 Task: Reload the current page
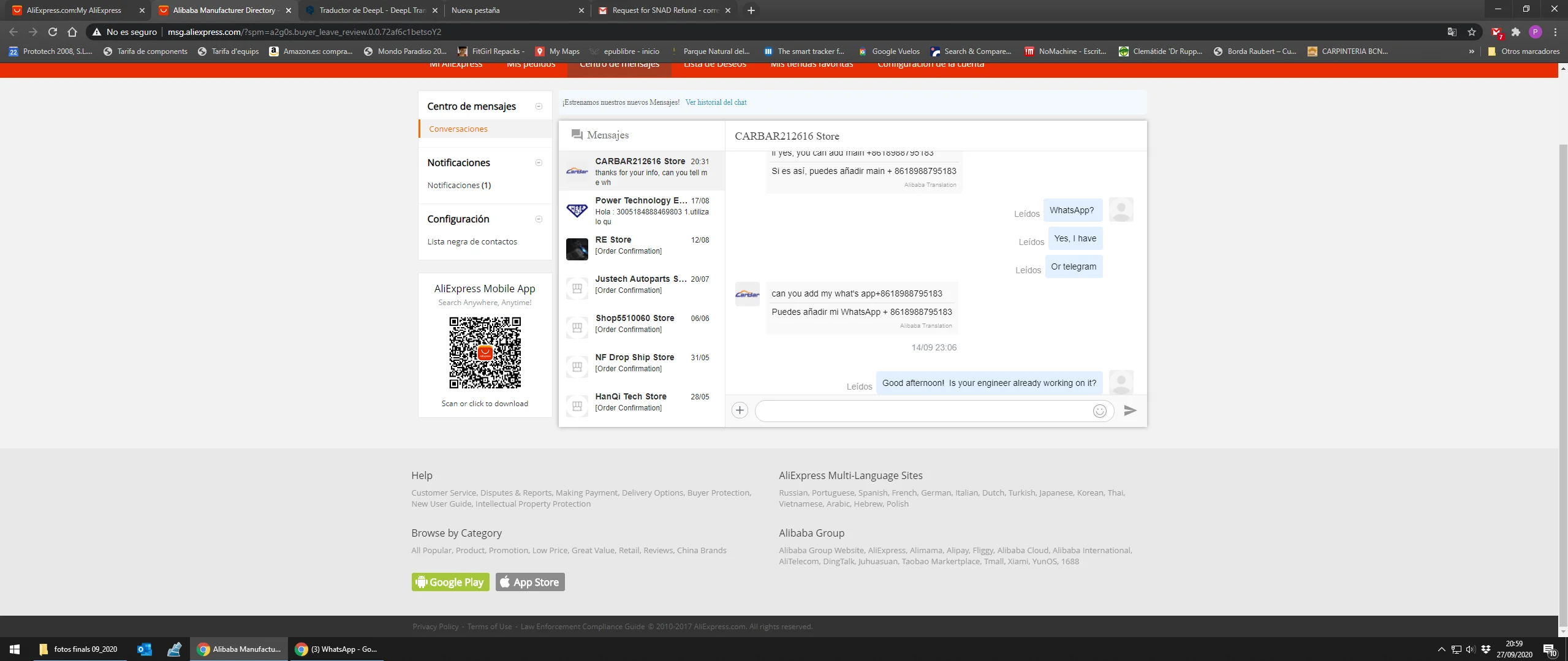tap(53, 32)
